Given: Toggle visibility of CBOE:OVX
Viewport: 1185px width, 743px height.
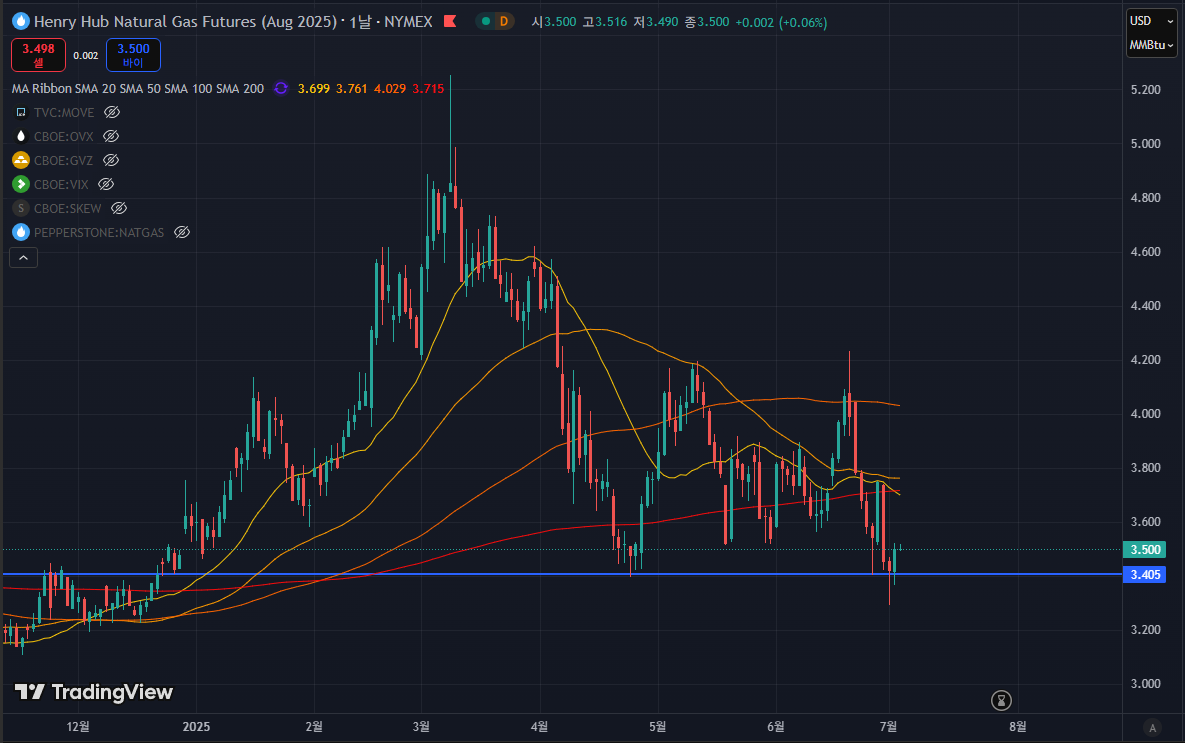Looking at the screenshot, I should pos(111,136).
